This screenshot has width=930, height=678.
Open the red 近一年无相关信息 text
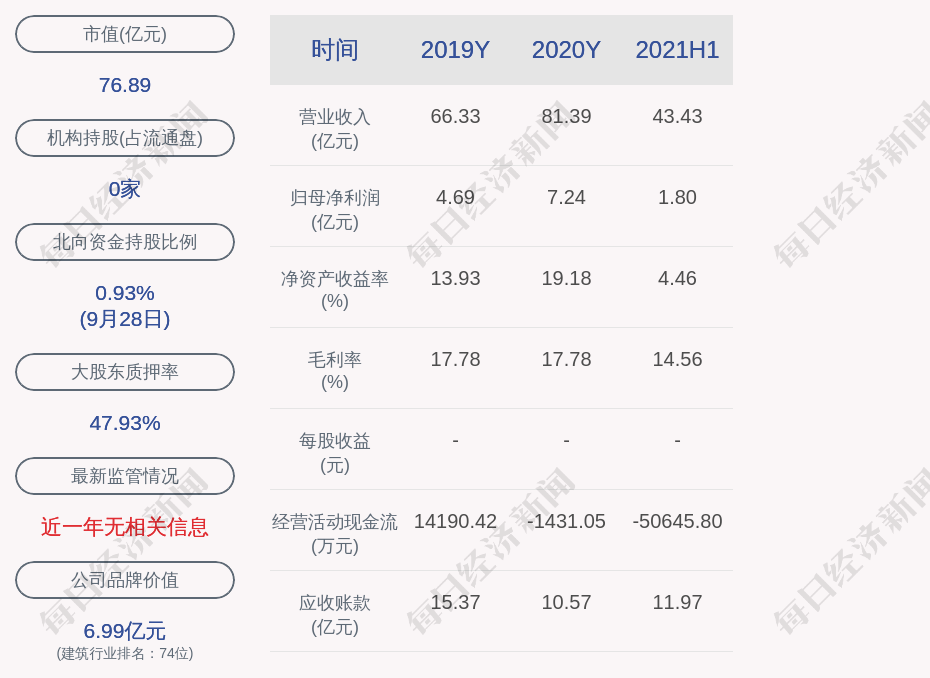click(125, 527)
